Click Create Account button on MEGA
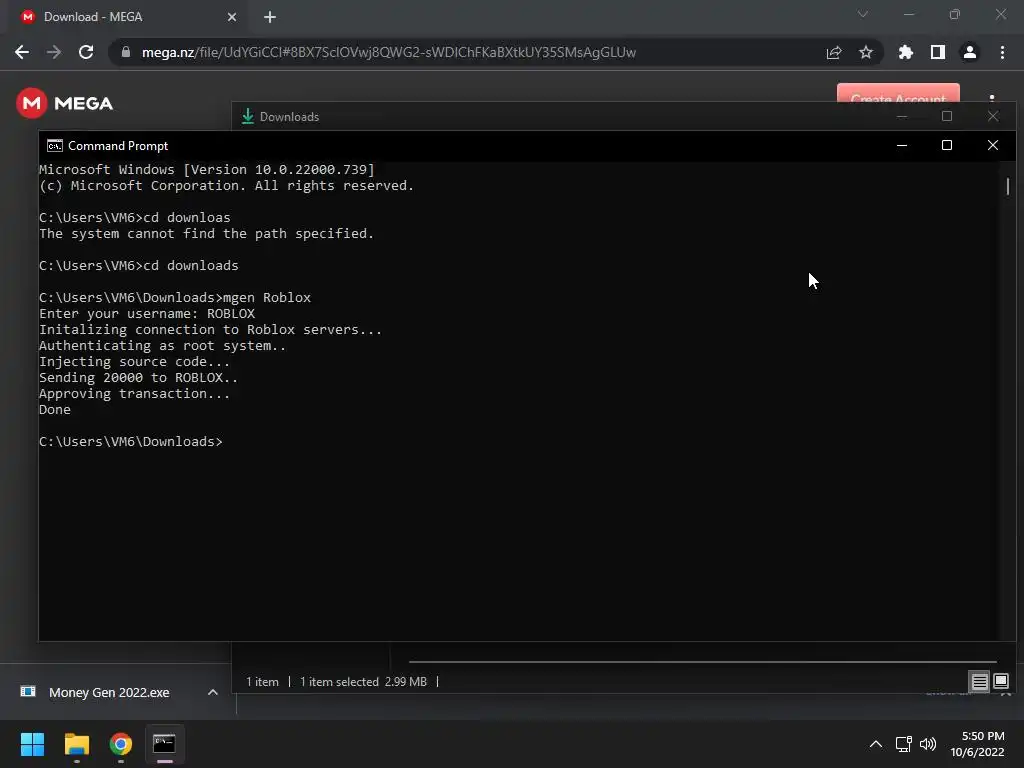 [x=898, y=93]
